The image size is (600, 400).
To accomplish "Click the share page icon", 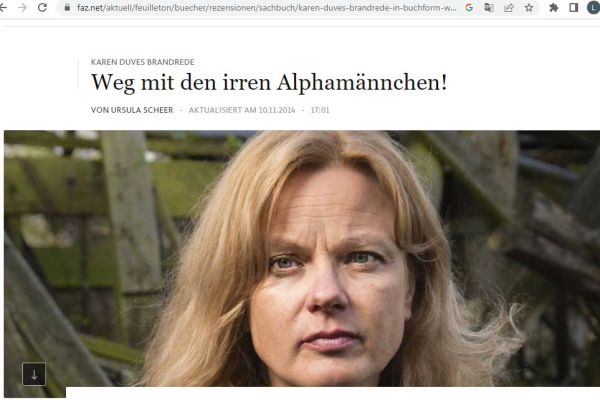I will click(x=509, y=7).
